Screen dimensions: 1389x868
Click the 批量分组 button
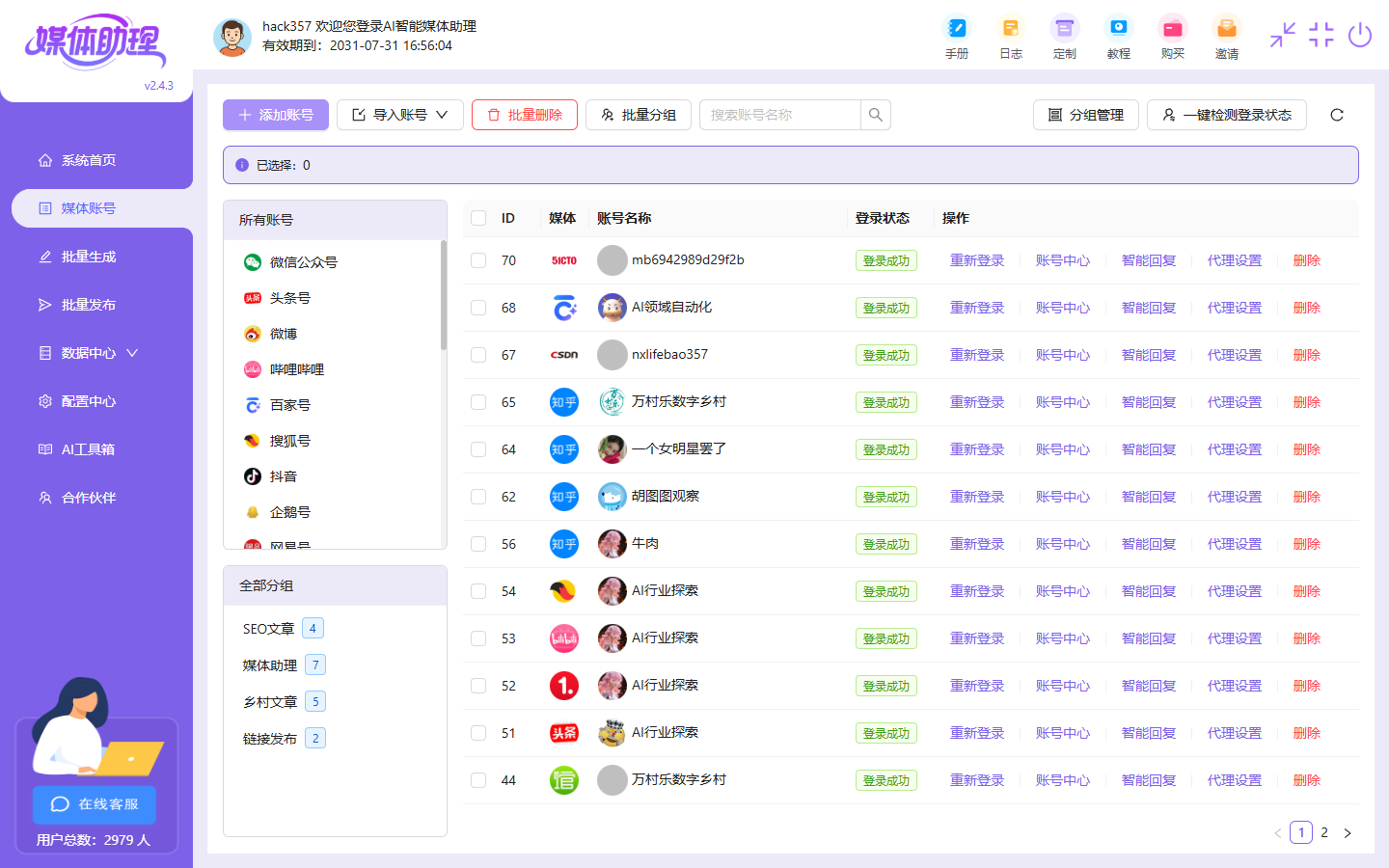point(639,115)
